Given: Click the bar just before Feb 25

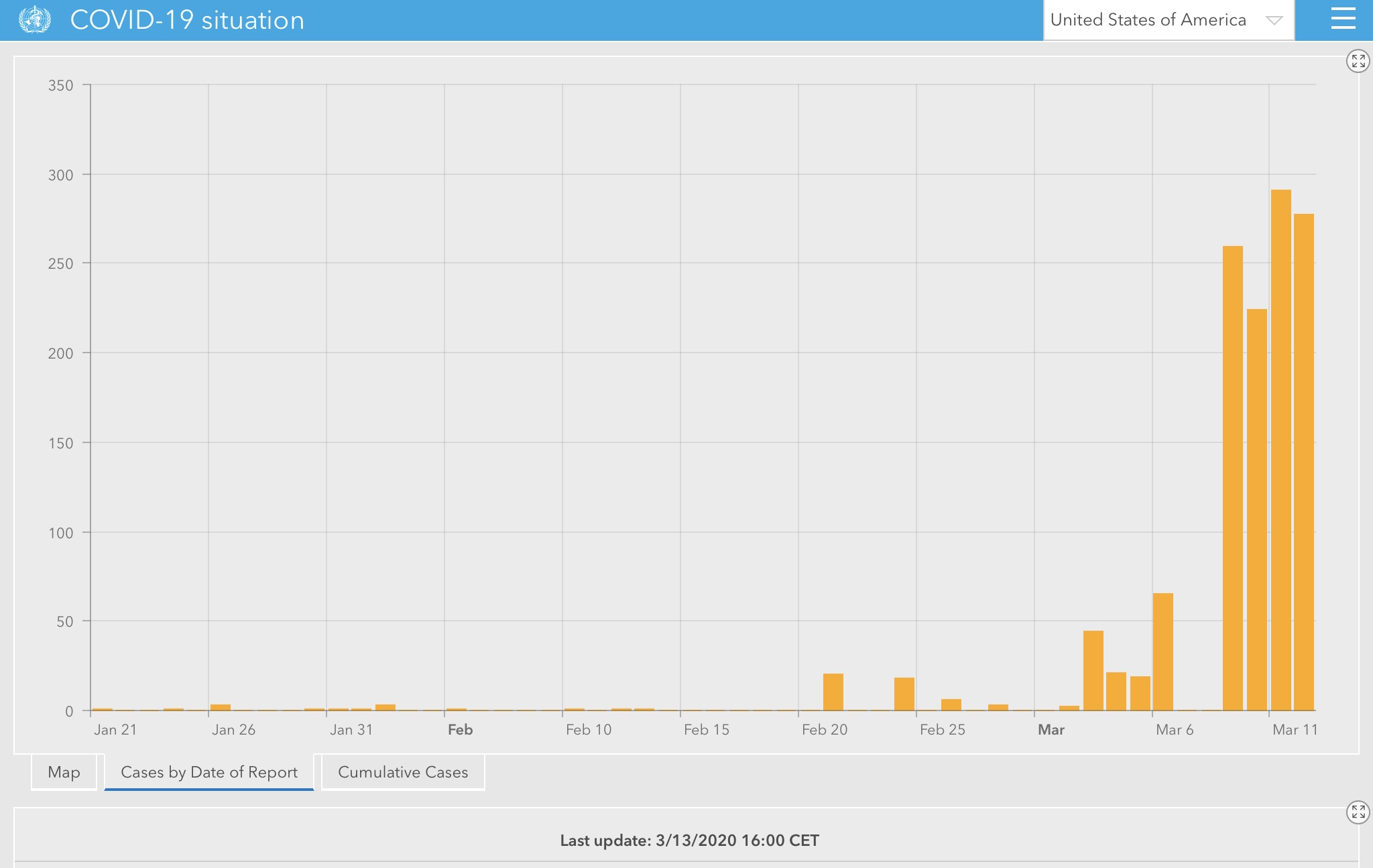Looking at the screenshot, I should (904, 694).
